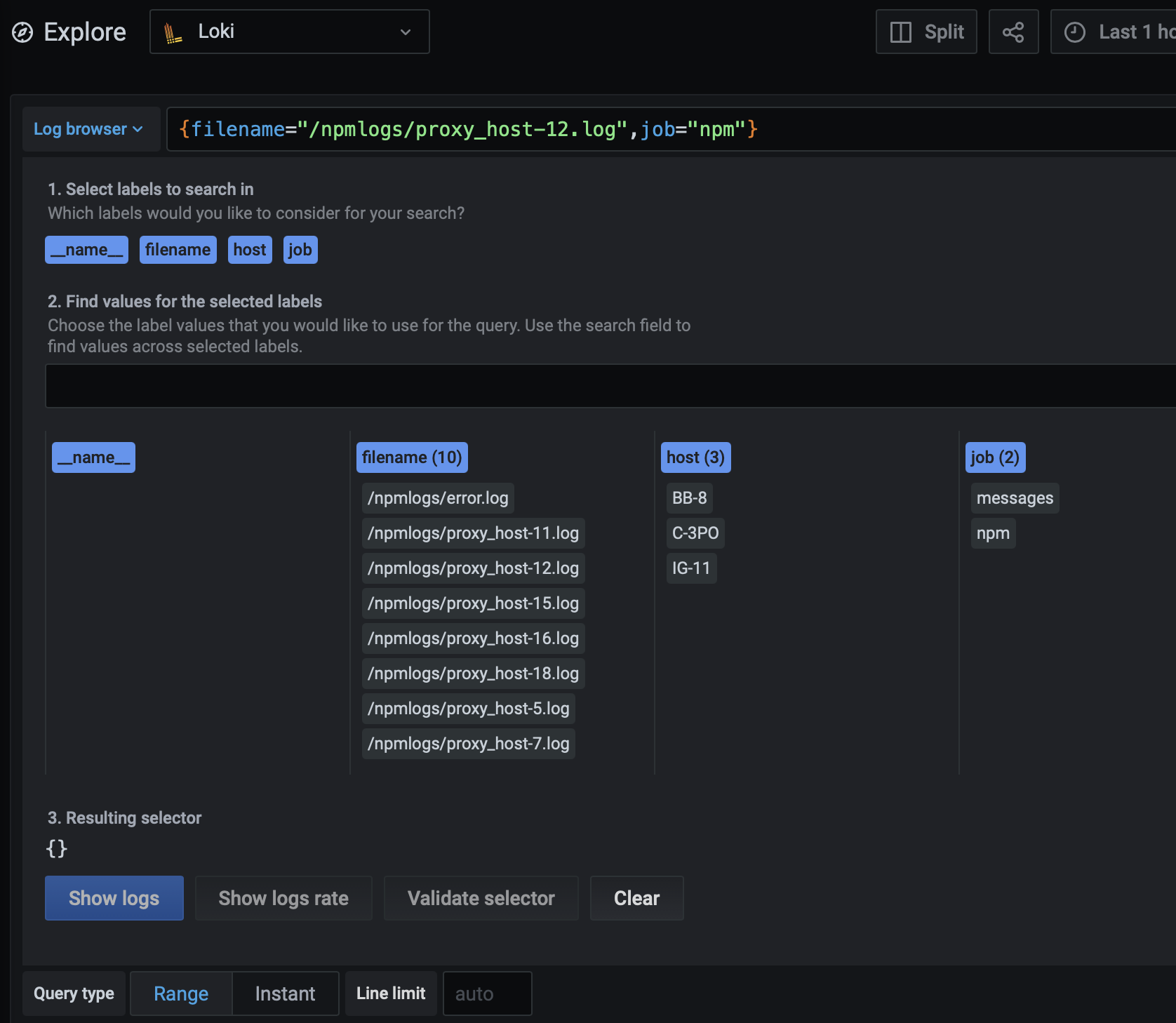
Task: Select /npmlogs/proxy_host-5.log value
Action: coord(469,709)
